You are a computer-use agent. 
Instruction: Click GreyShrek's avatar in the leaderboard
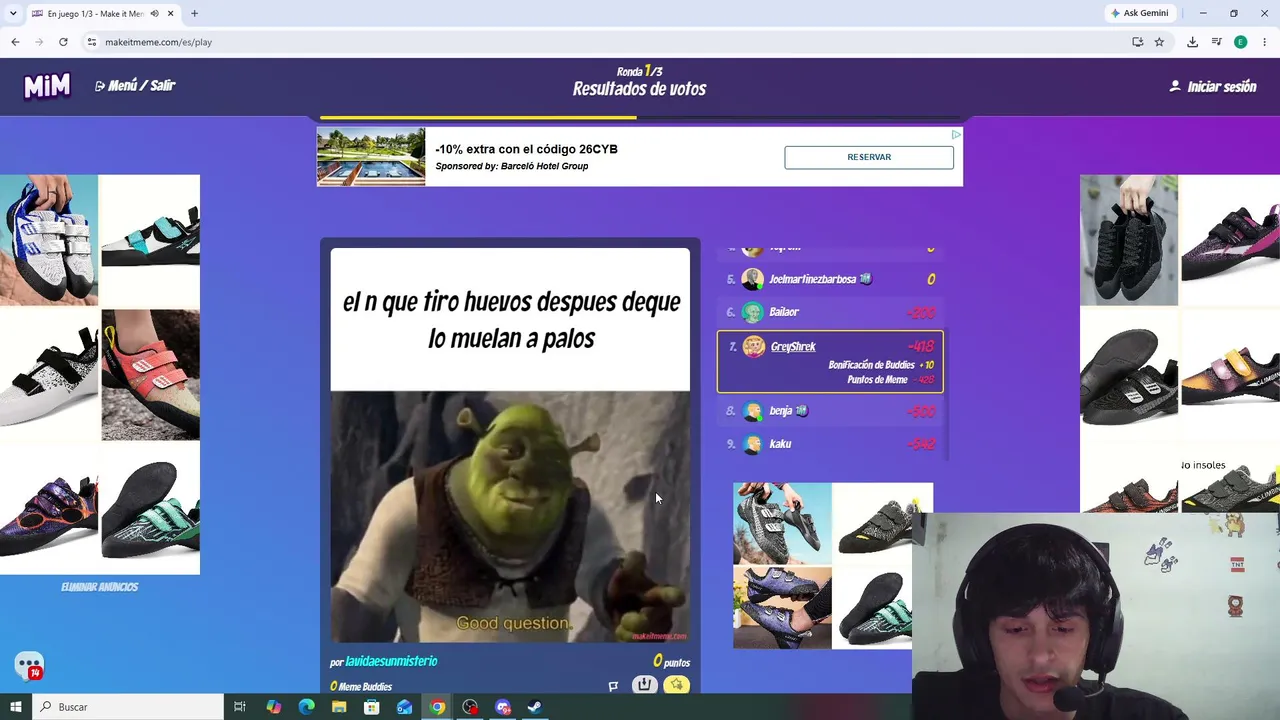click(753, 347)
